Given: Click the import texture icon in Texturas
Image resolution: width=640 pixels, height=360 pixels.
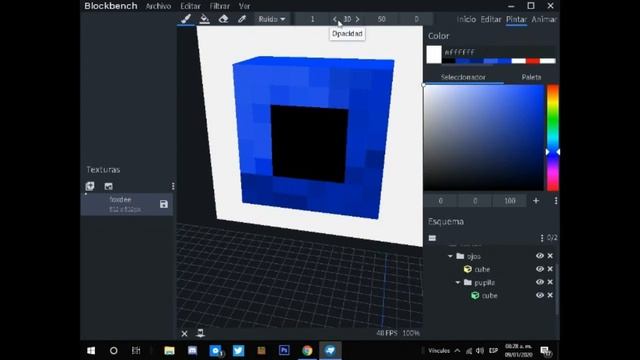Looking at the screenshot, I should tap(90, 186).
